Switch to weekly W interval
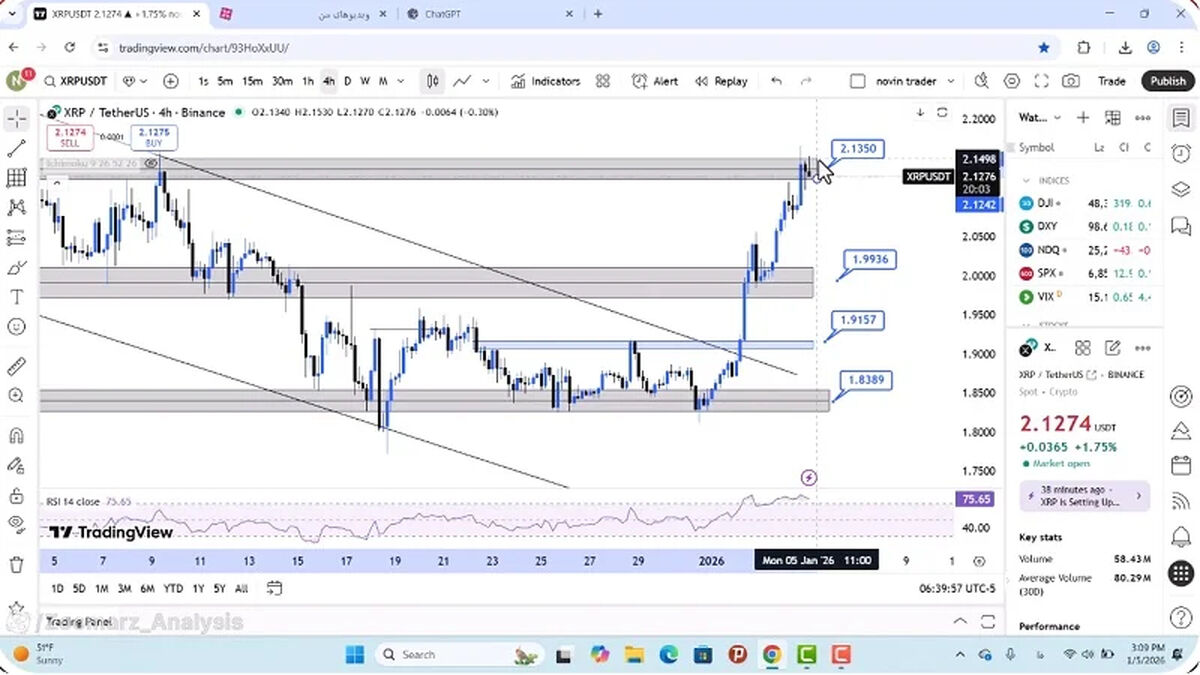The image size is (1200, 675). [x=365, y=81]
